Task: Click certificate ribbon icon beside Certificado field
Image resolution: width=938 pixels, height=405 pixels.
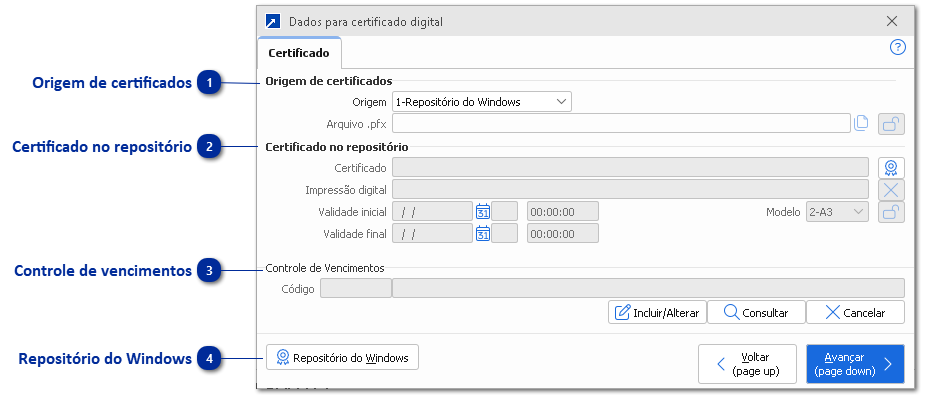Action: pos(891,168)
